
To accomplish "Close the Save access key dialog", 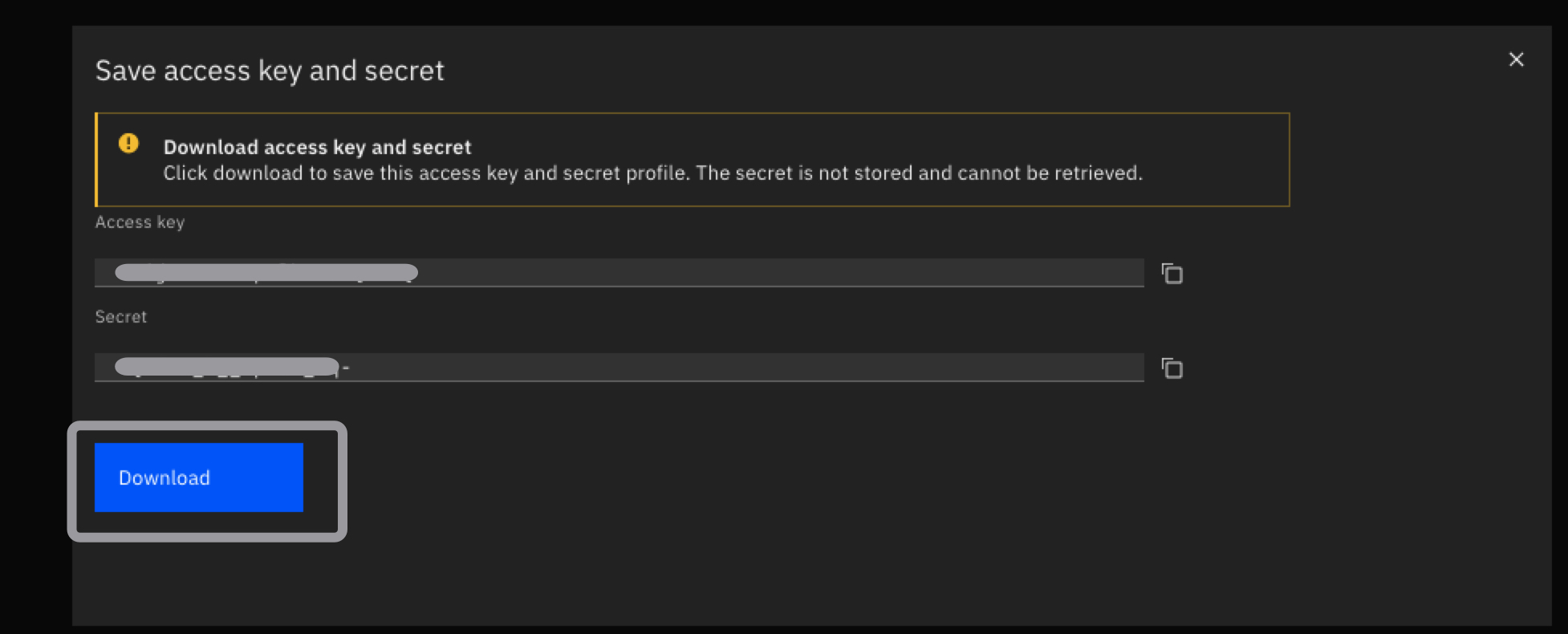I will click(x=1516, y=59).
